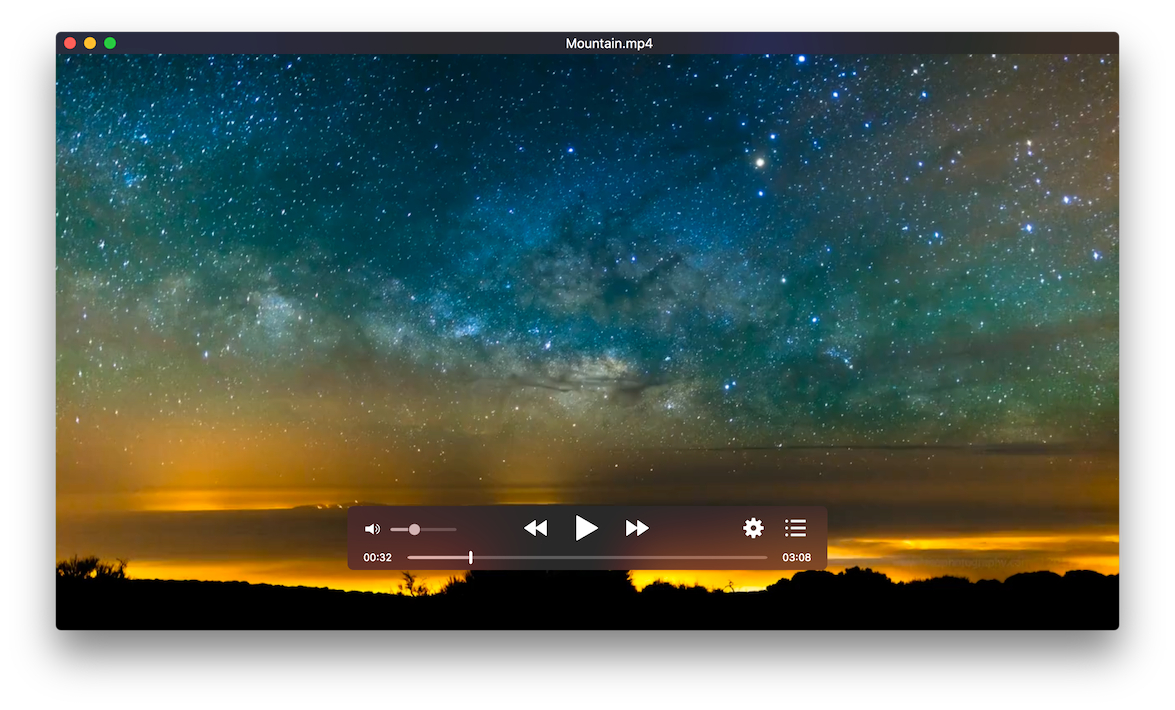
Task: Click the Mountain.mp4 window title
Action: [x=608, y=43]
